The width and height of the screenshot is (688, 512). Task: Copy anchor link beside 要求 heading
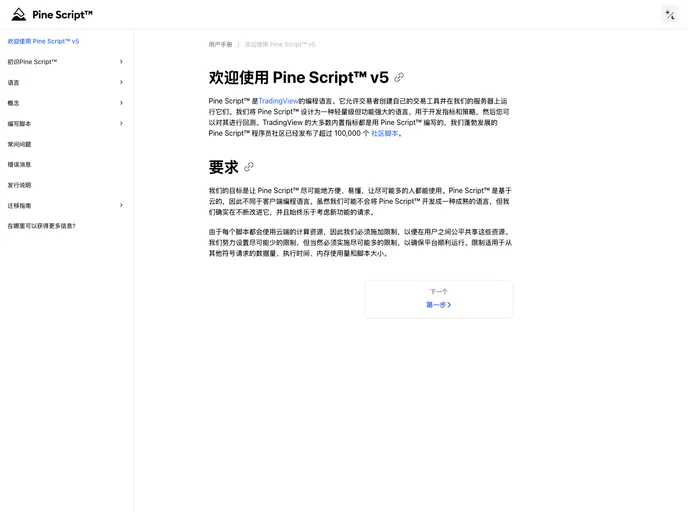pos(249,167)
